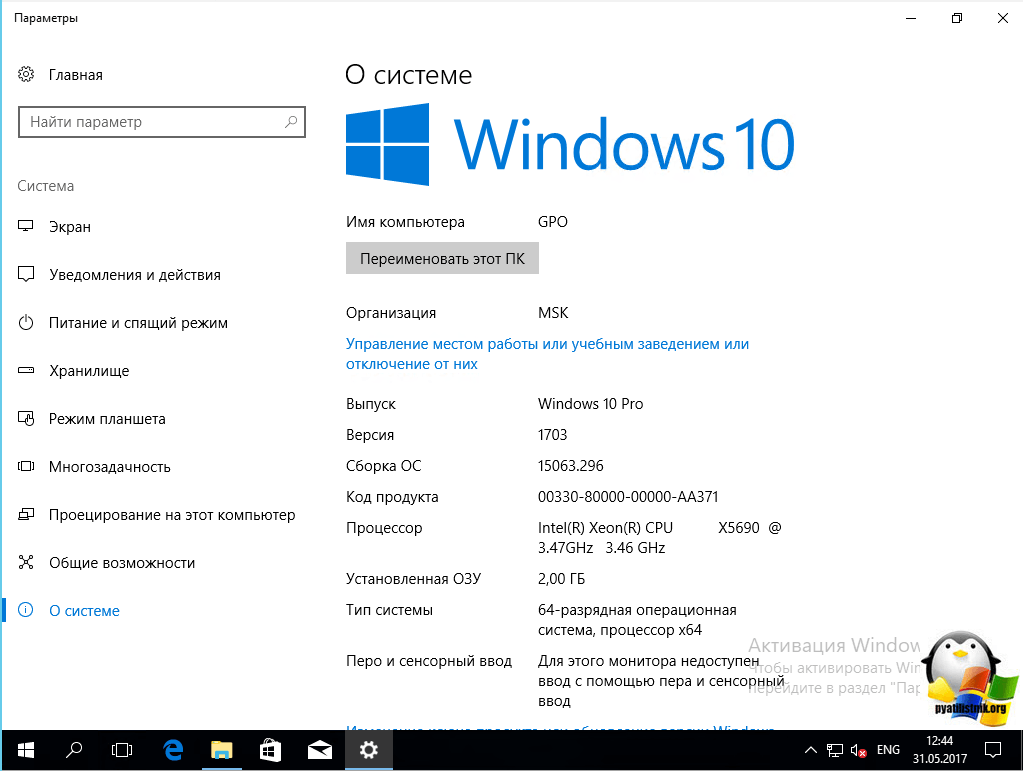Click the volume speaker tray icon
1023x771 pixels.
coord(858,749)
